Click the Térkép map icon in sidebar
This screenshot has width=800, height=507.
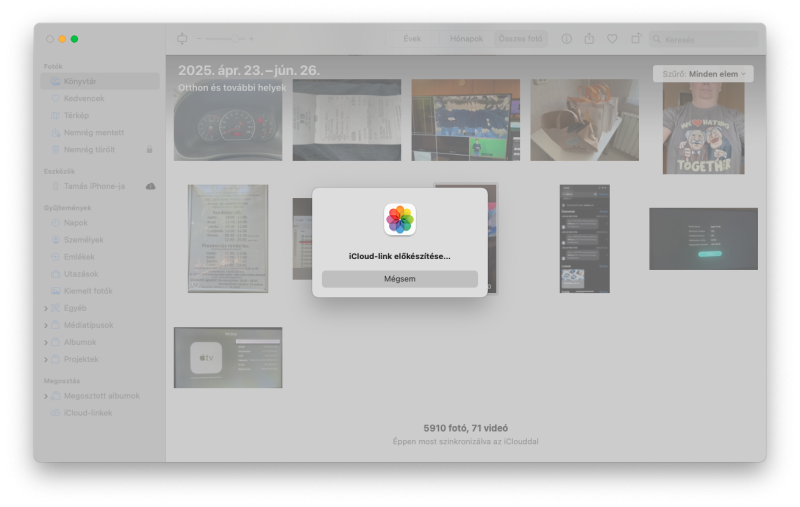(55, 115)
